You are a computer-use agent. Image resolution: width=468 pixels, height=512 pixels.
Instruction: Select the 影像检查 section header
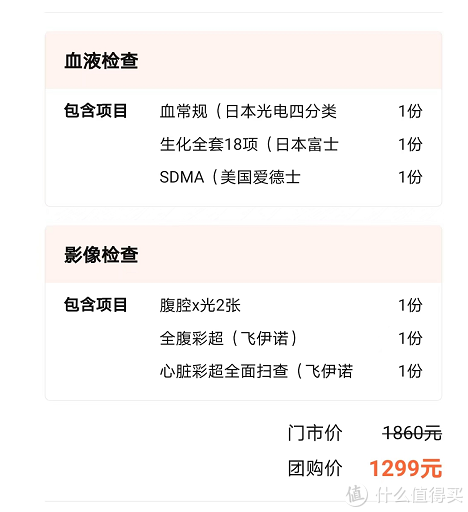pos(101,255)
